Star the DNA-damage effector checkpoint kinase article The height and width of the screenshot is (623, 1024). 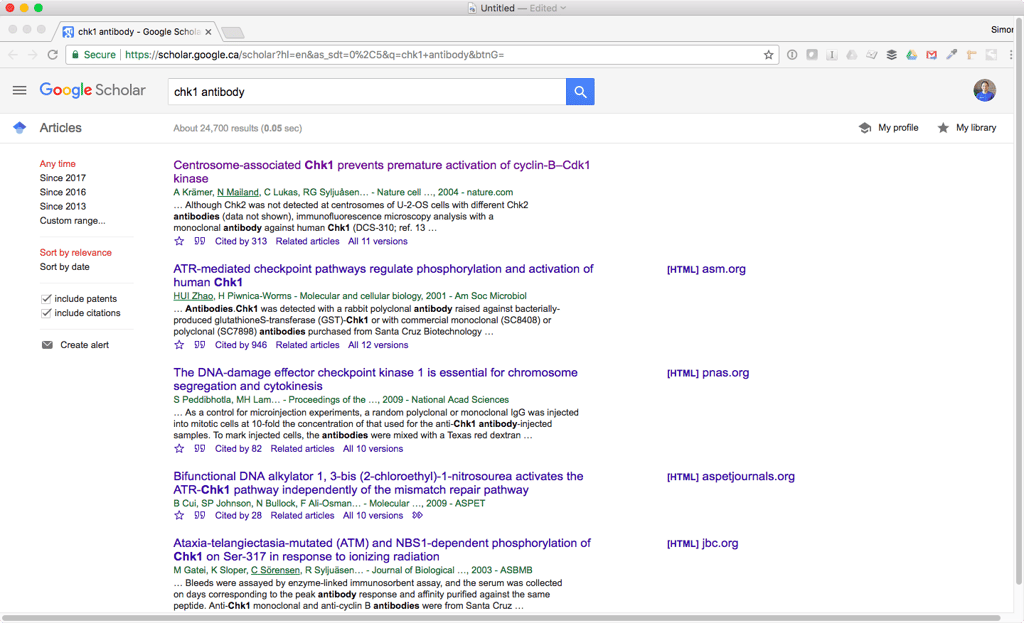point(179,449)
